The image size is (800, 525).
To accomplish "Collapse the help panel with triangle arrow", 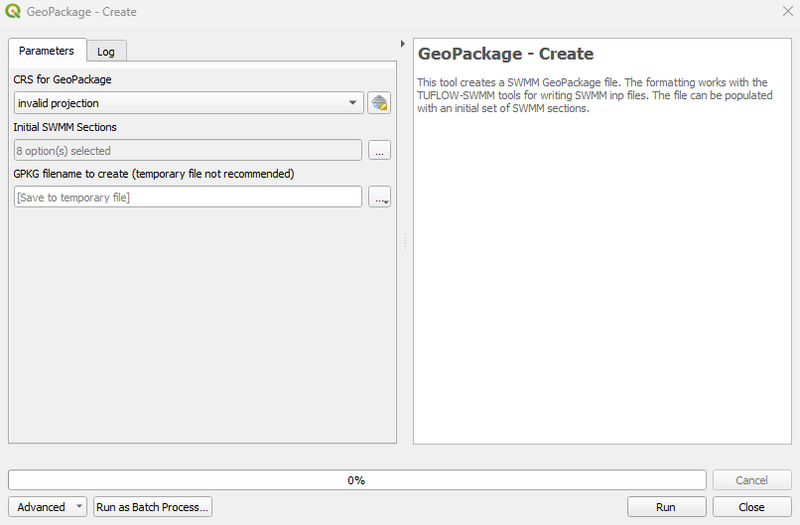I will point(402,44).
